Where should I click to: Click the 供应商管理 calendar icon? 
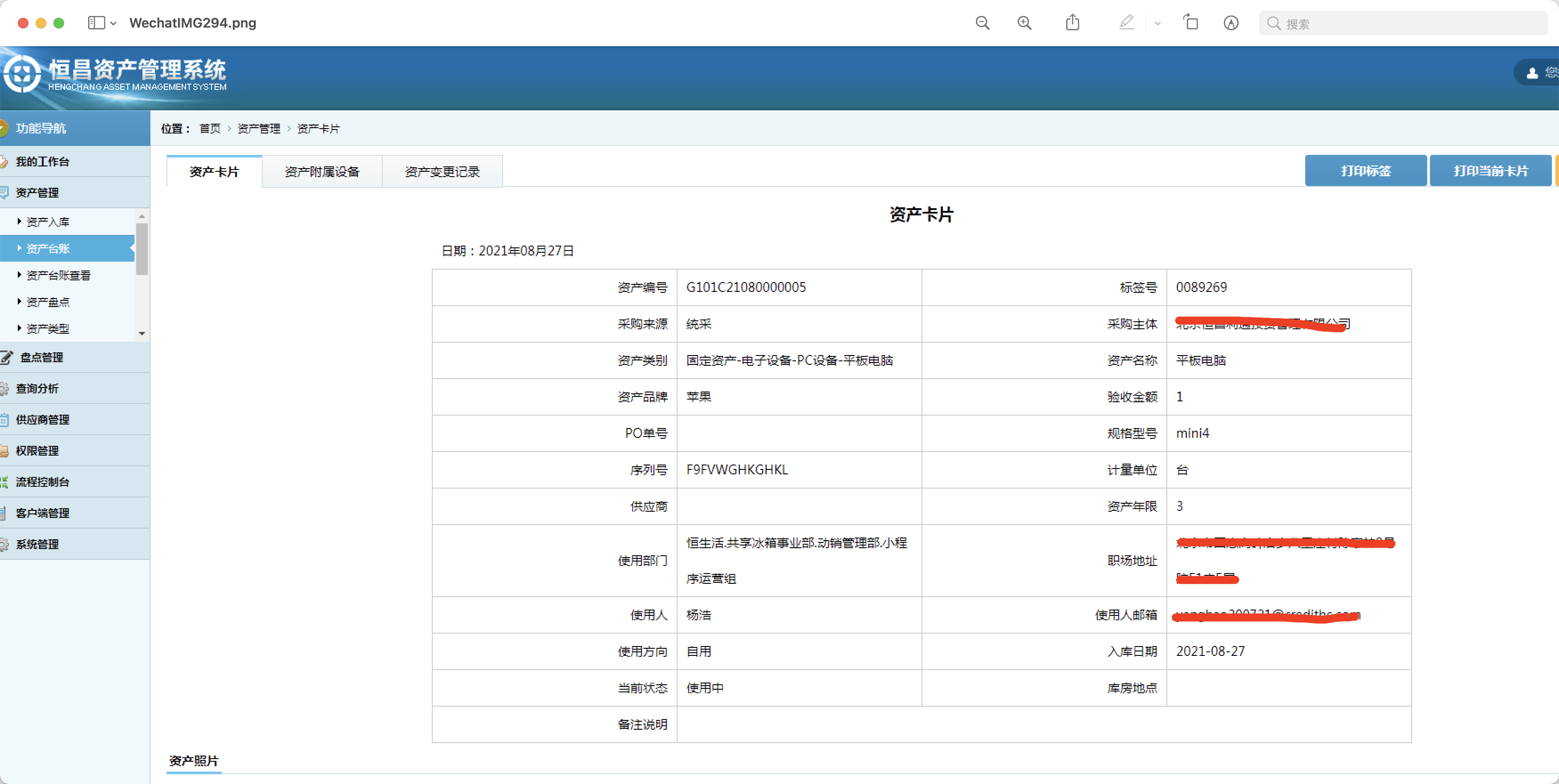(x=5, y=419)
